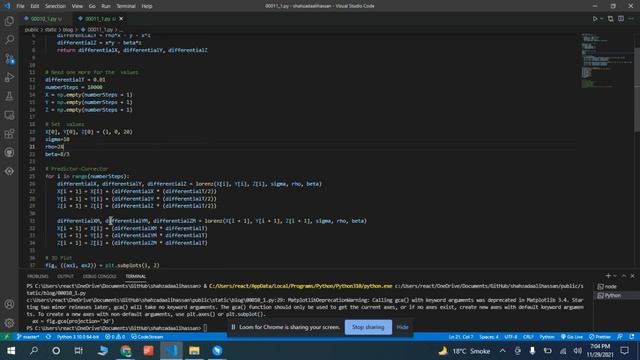The image size is (640, 360).
Task: Click the open changes icon in editor toolbar
Action: [x=611, y=19]
